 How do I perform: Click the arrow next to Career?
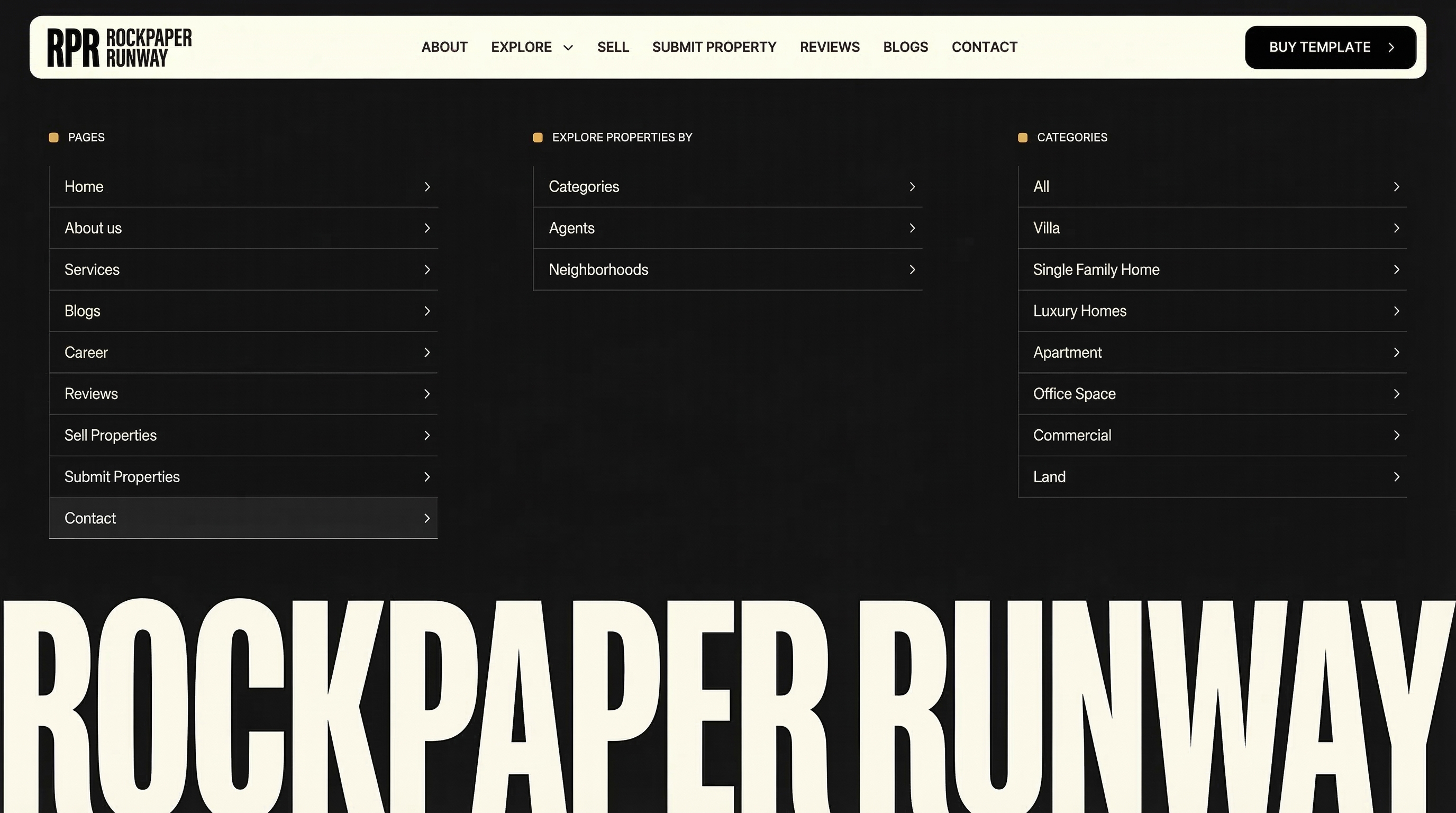(427, 352)
